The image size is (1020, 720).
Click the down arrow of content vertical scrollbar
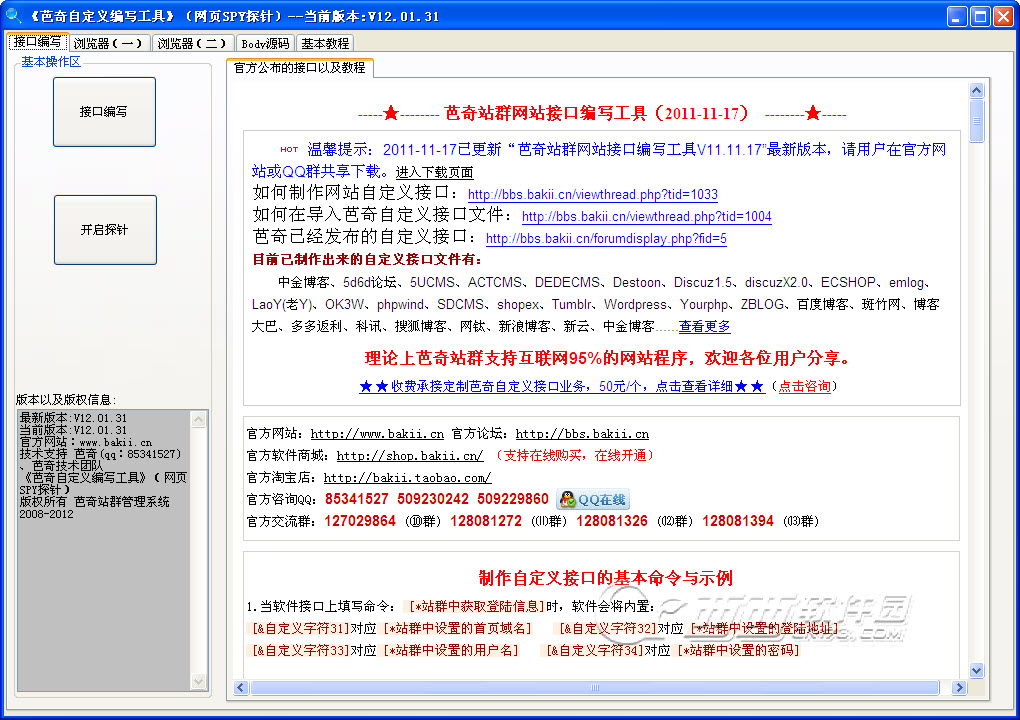[976, 670]
